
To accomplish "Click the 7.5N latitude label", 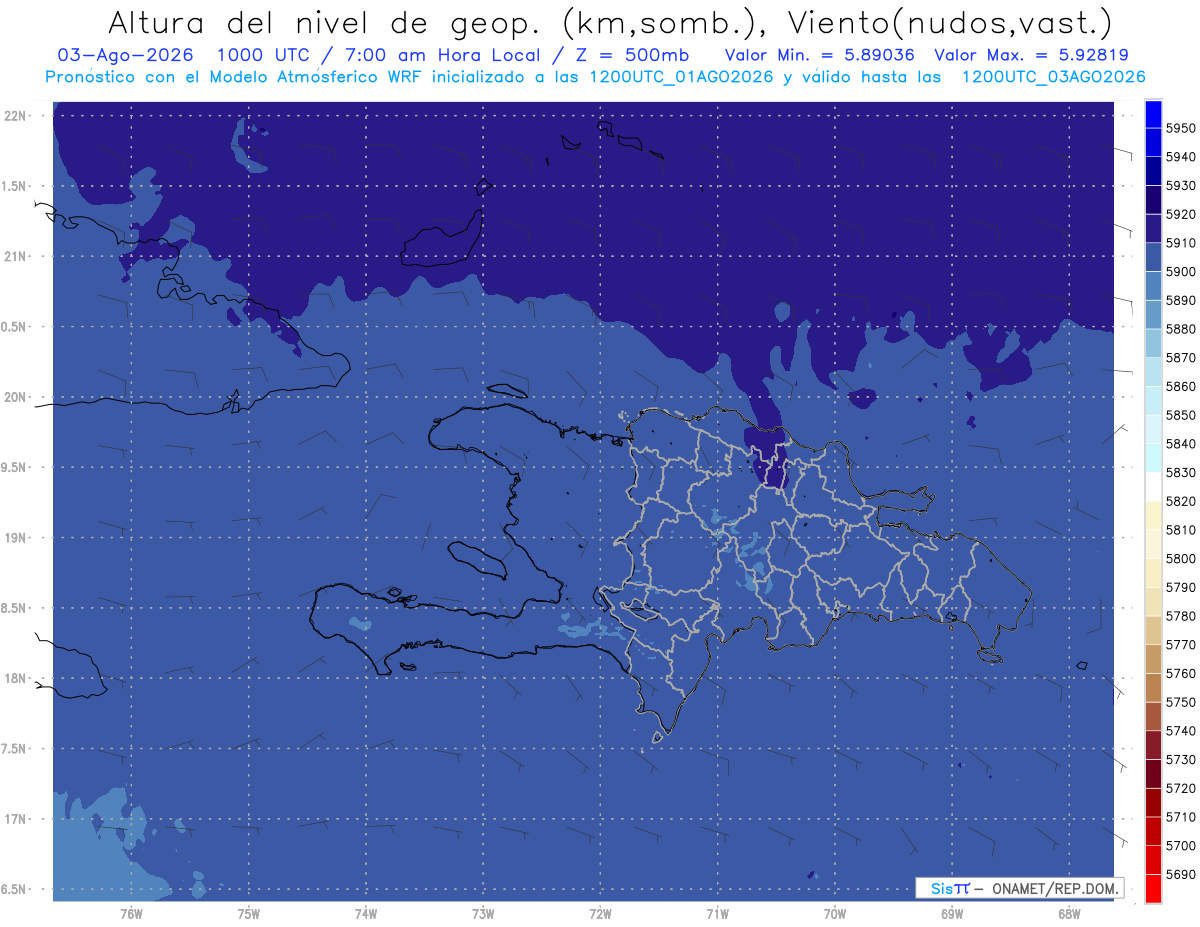I will (x=14, y=749).
